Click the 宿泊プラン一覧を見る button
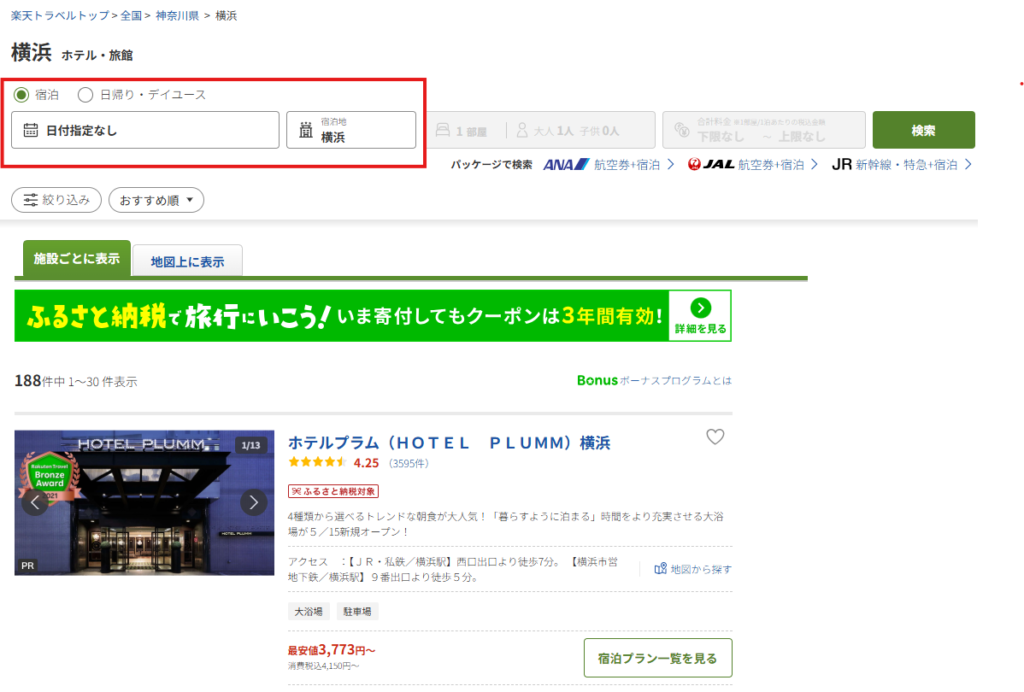Viewport: 1024px width, 692px height. tap(657, 658)
